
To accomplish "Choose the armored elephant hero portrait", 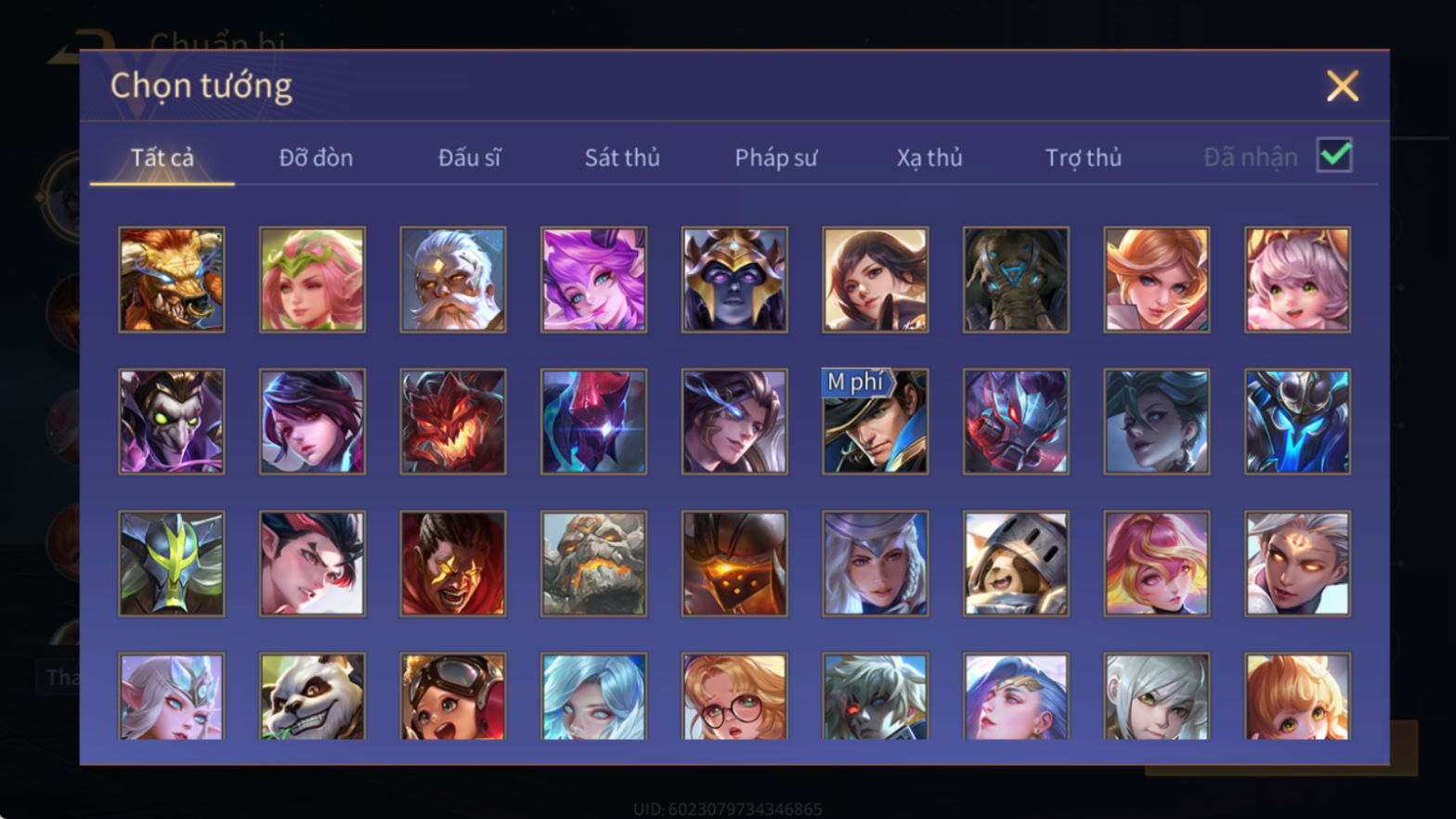I will click(1016, 279).
